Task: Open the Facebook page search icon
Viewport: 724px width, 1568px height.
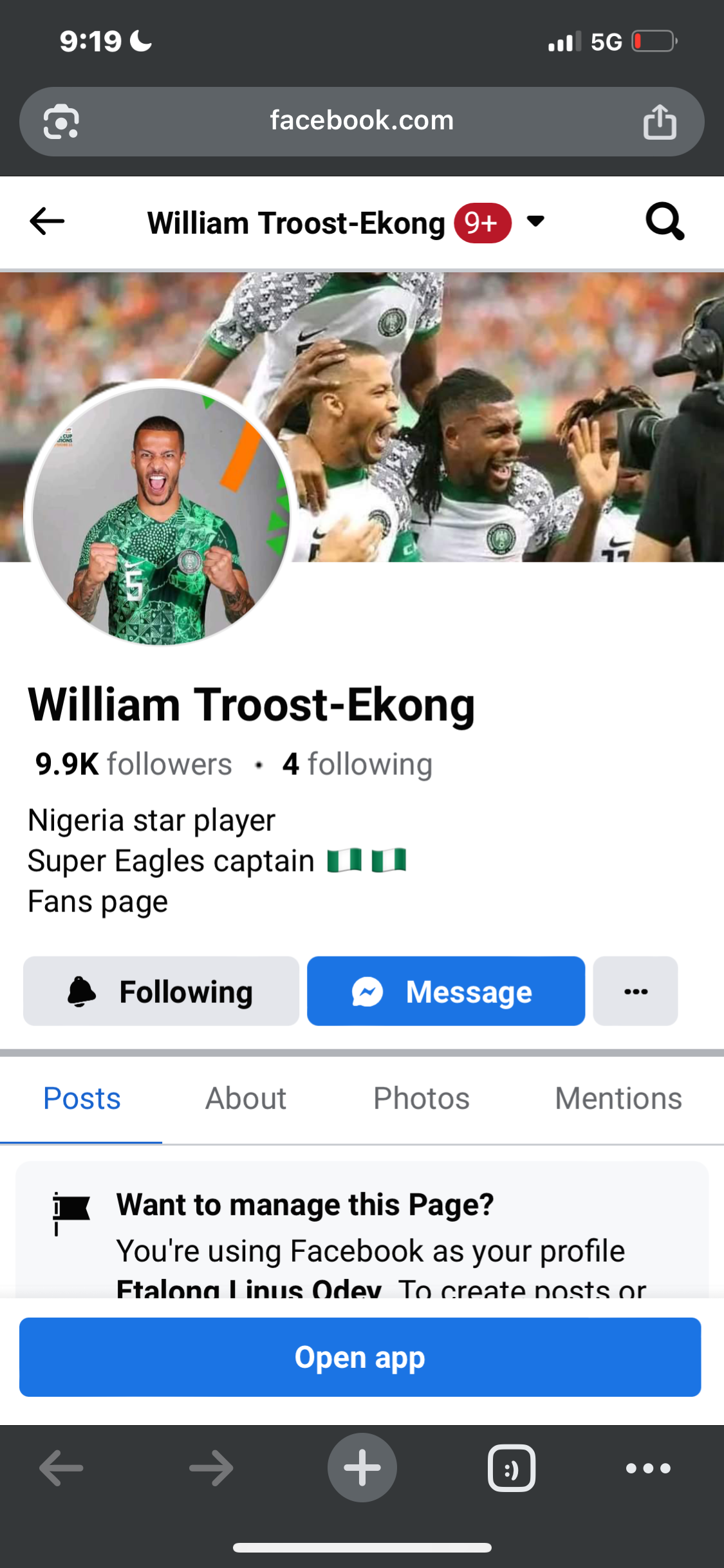Action: coord(664,221)
